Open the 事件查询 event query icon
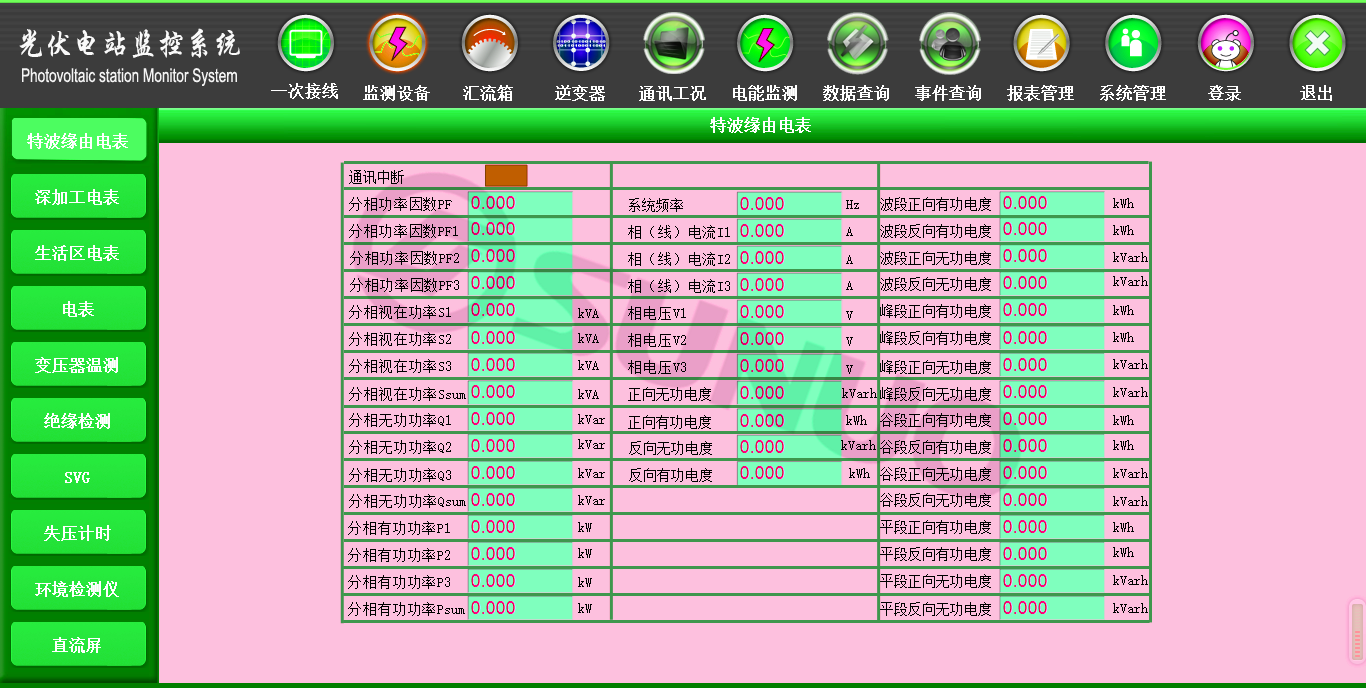1366x688 pixels. (949, 45)
